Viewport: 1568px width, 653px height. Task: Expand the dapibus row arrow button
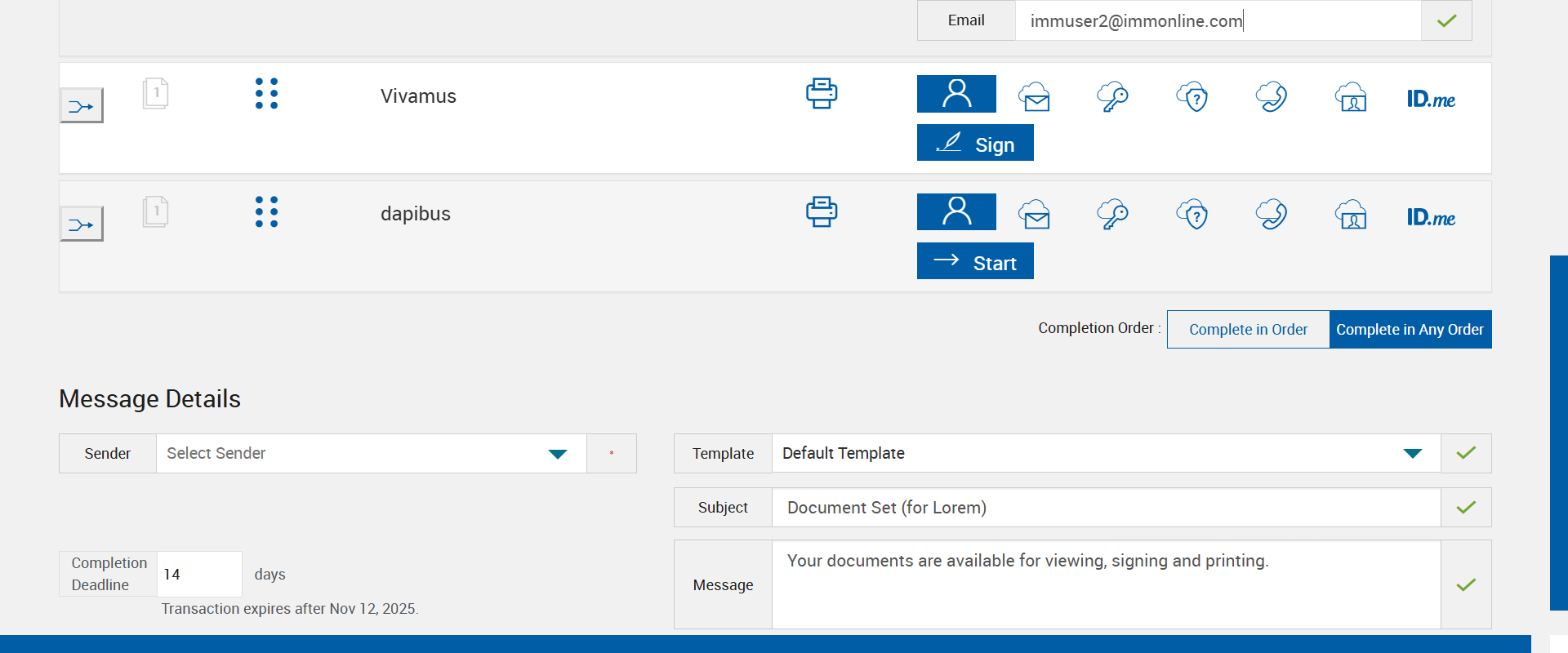tap(82, 224)
